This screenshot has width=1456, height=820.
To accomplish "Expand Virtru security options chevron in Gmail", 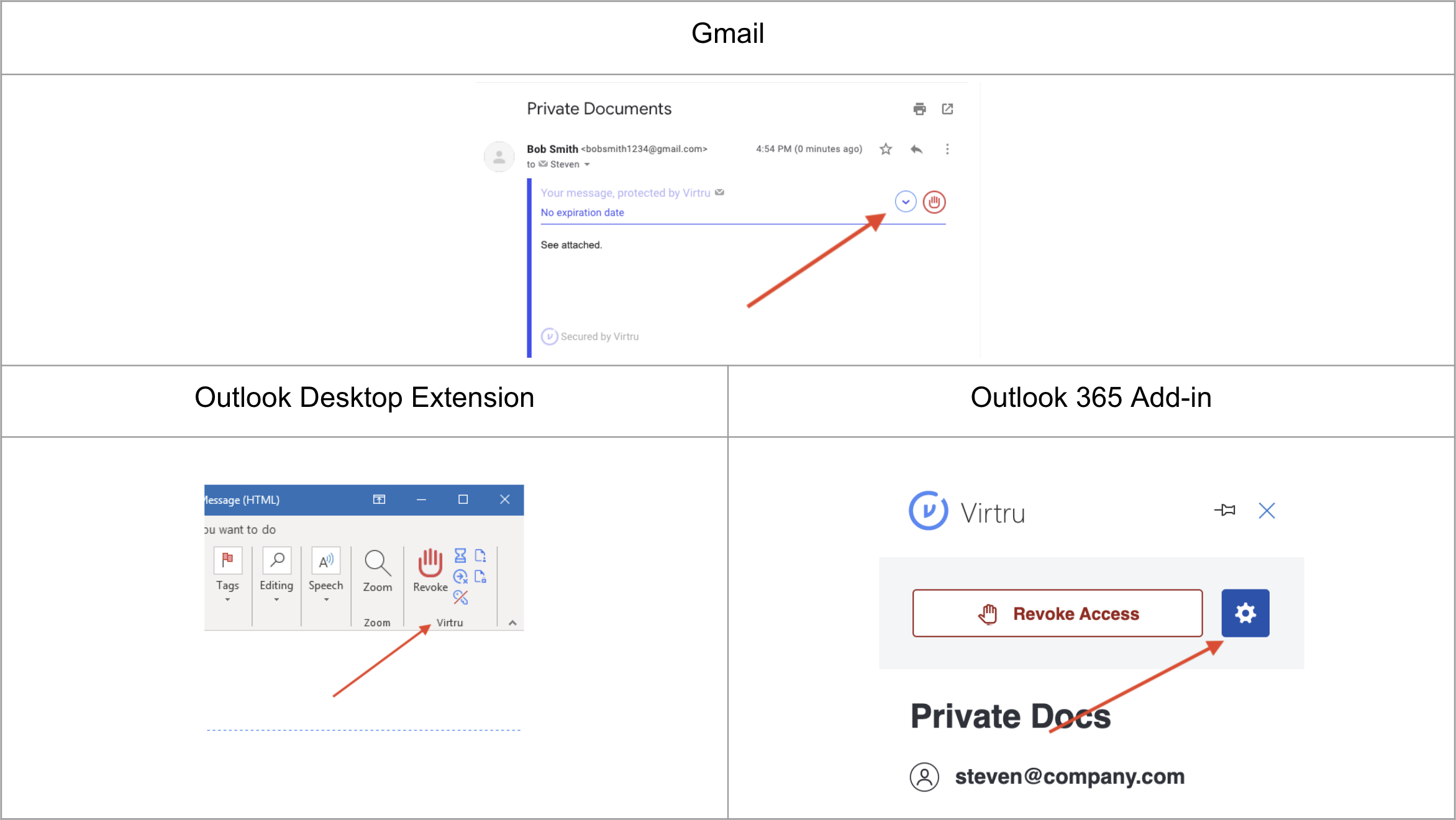I will 906,202.
